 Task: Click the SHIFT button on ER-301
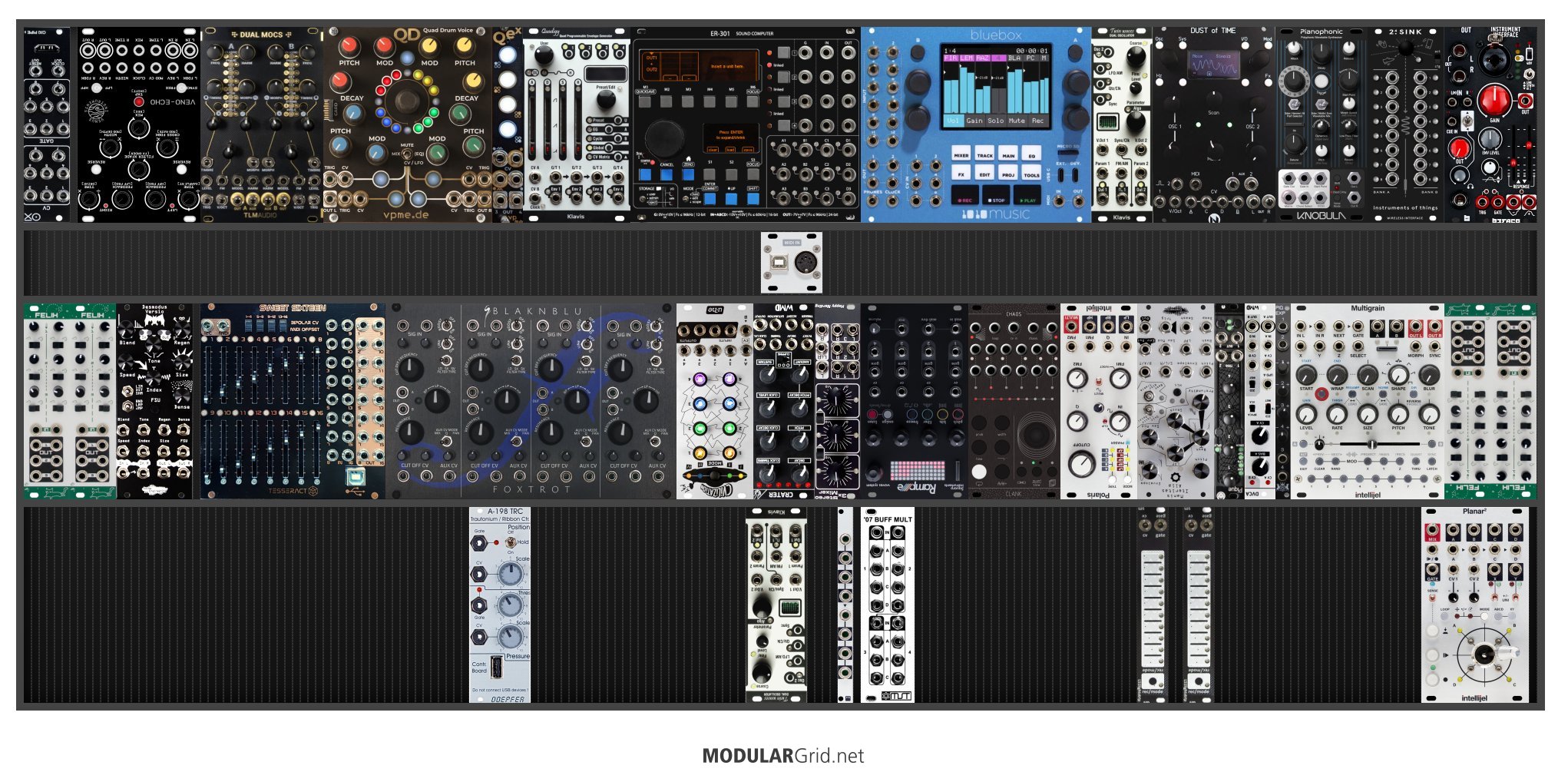pos(753,198)
